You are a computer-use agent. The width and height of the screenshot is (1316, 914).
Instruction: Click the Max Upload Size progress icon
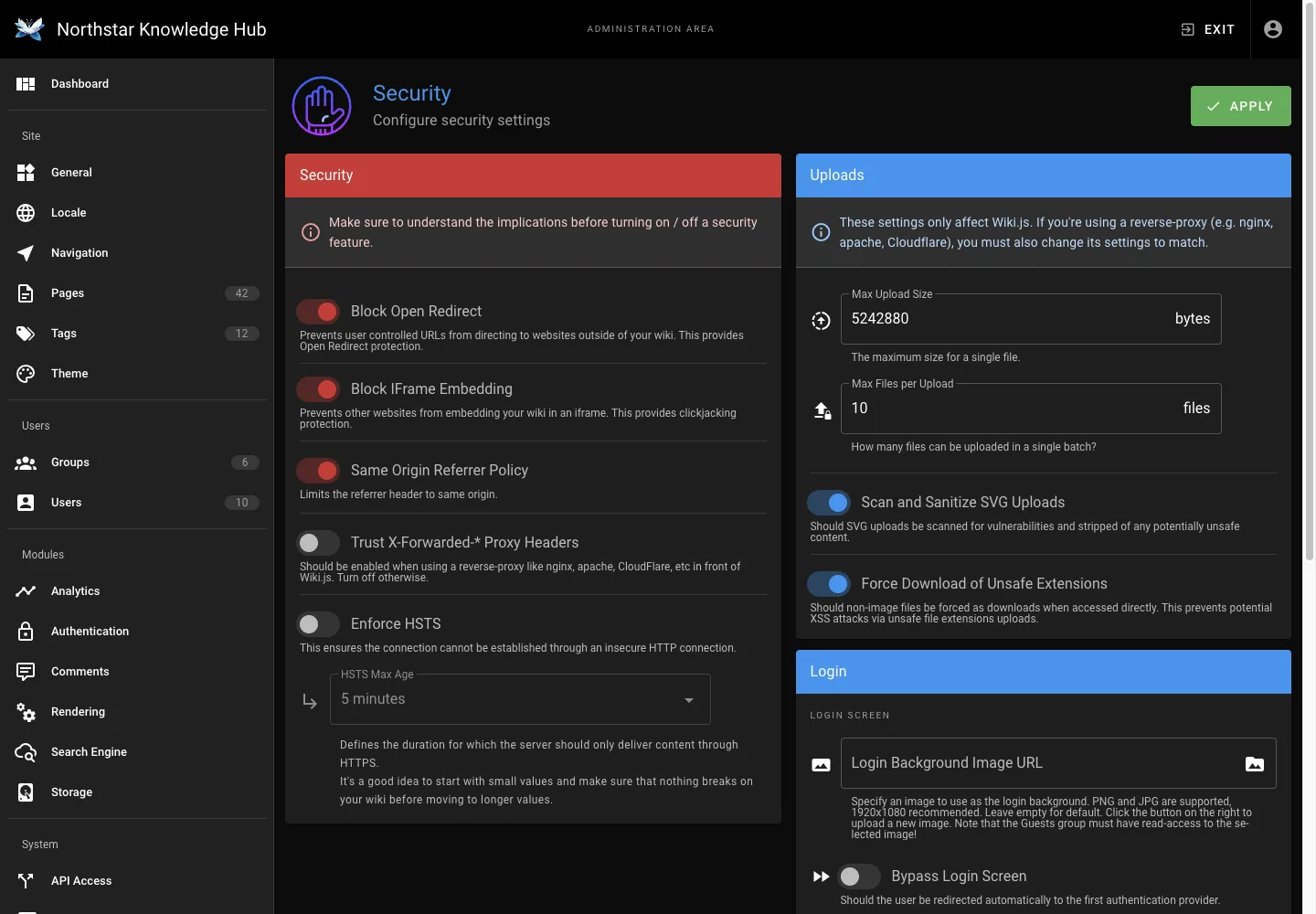click(x=821, y=321)
